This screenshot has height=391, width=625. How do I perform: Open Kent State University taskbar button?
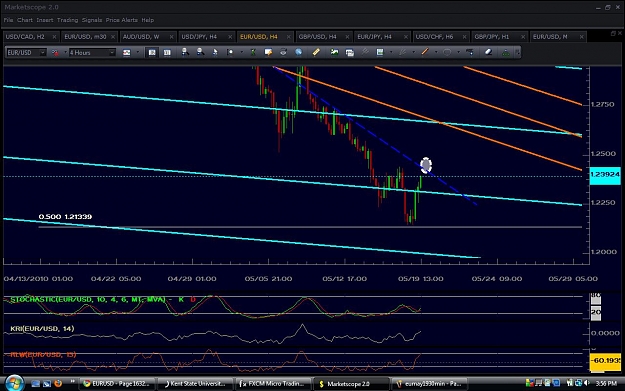click(x=195, y=384)
